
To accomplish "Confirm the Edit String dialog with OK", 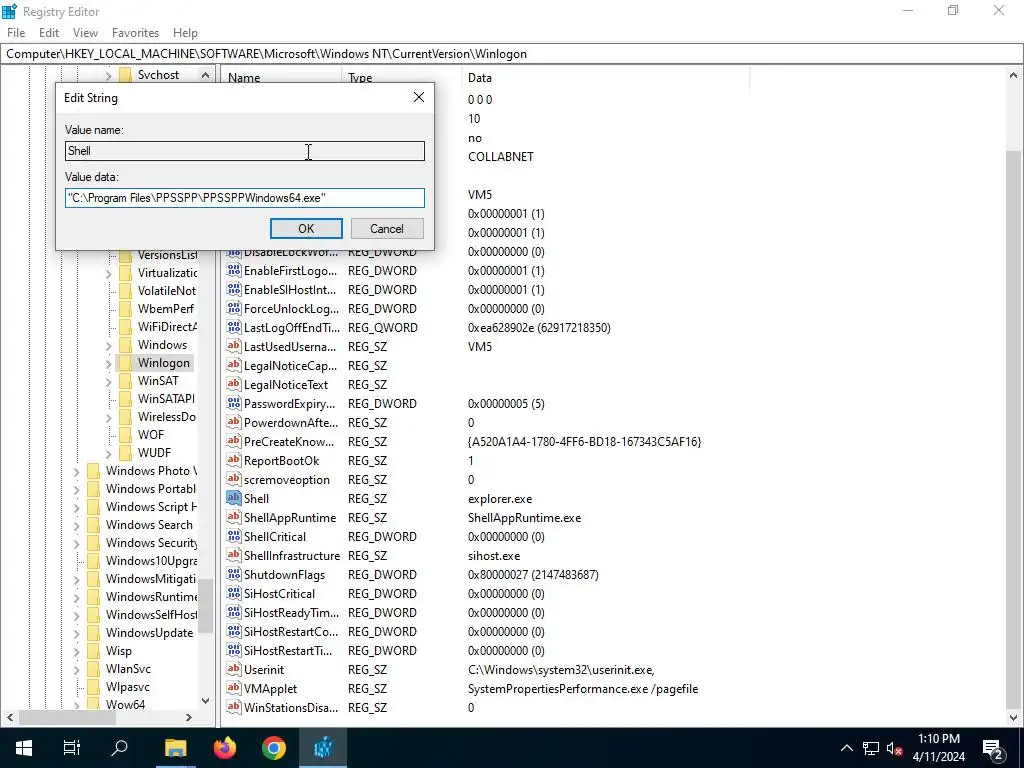I will pos(306,229).
